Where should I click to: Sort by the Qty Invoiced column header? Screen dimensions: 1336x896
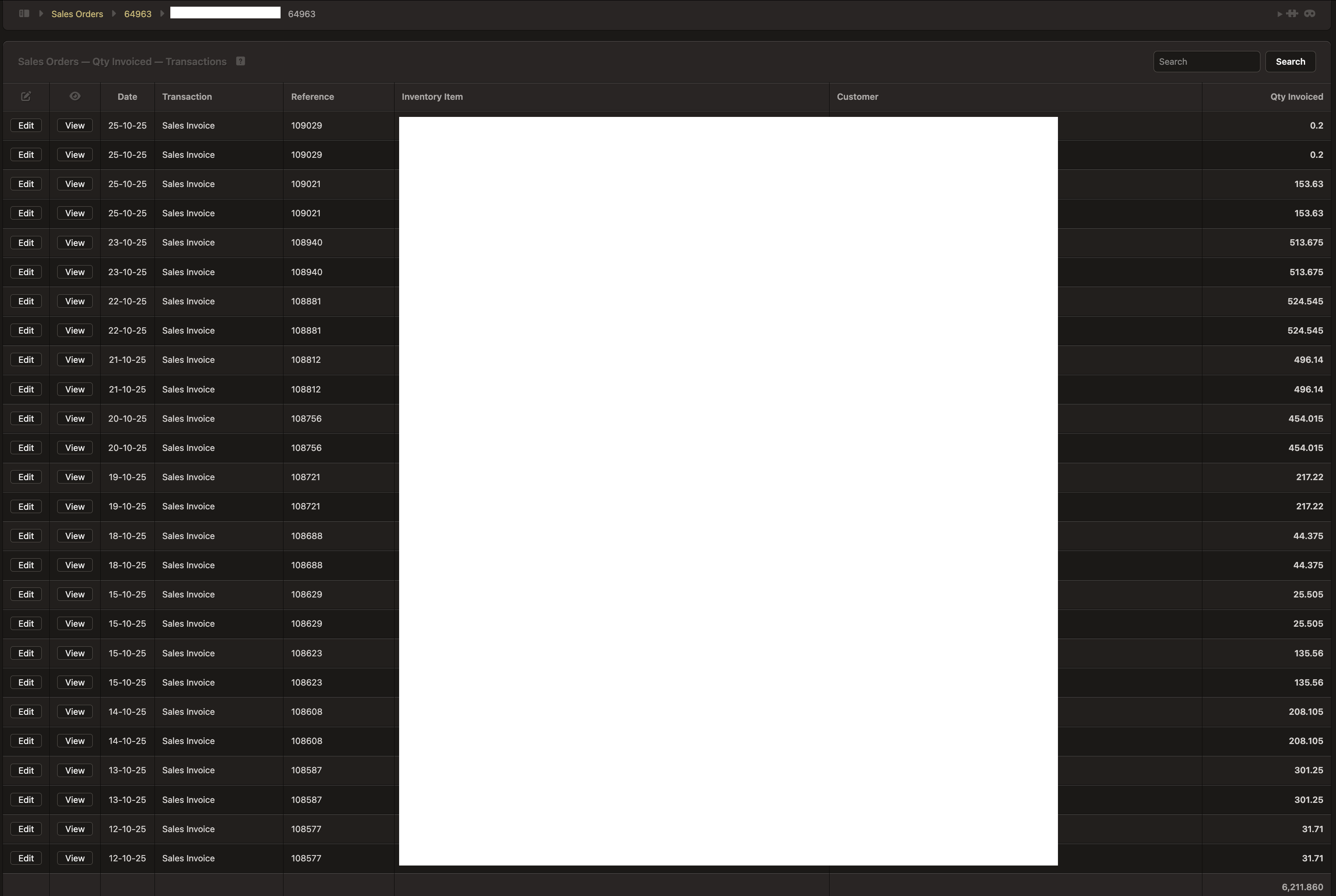1296,96
